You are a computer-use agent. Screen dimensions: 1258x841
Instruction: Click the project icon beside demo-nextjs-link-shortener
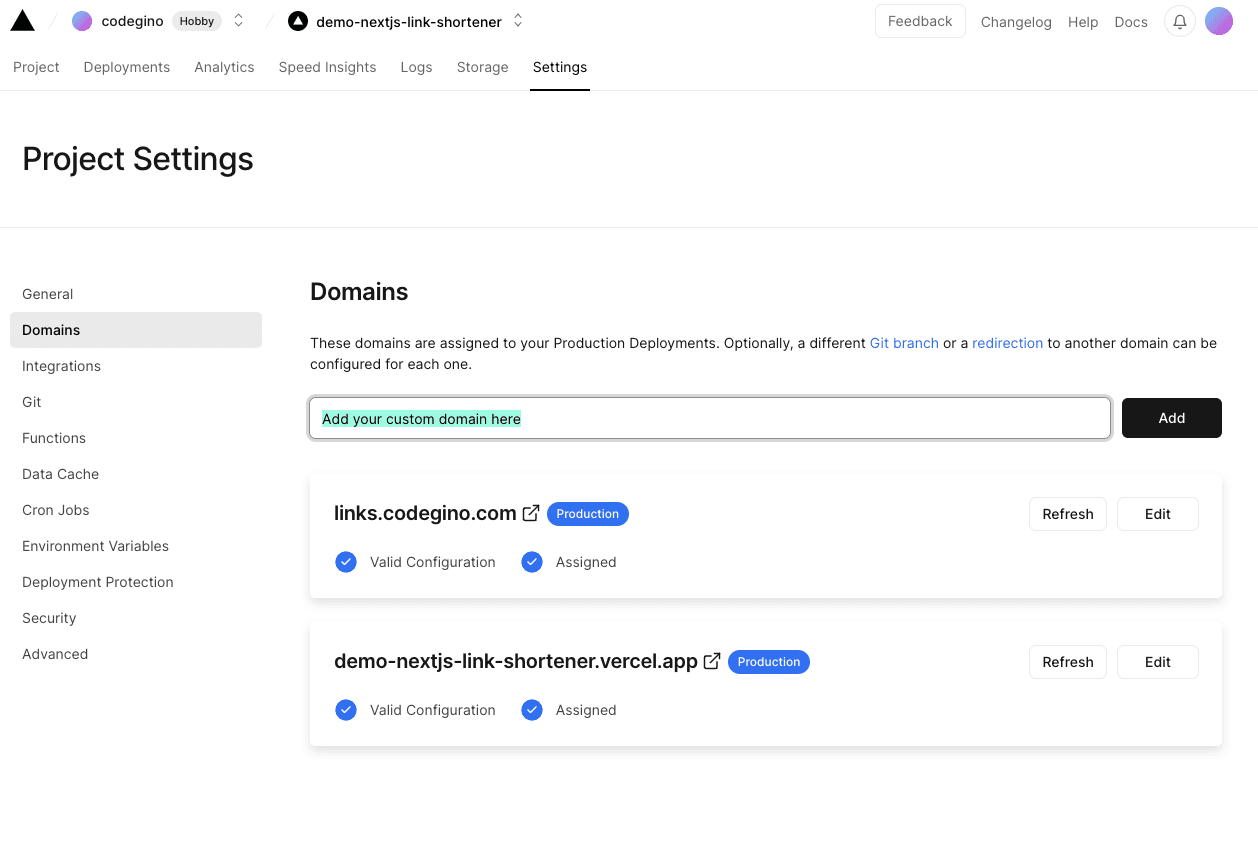pos(297,20)
